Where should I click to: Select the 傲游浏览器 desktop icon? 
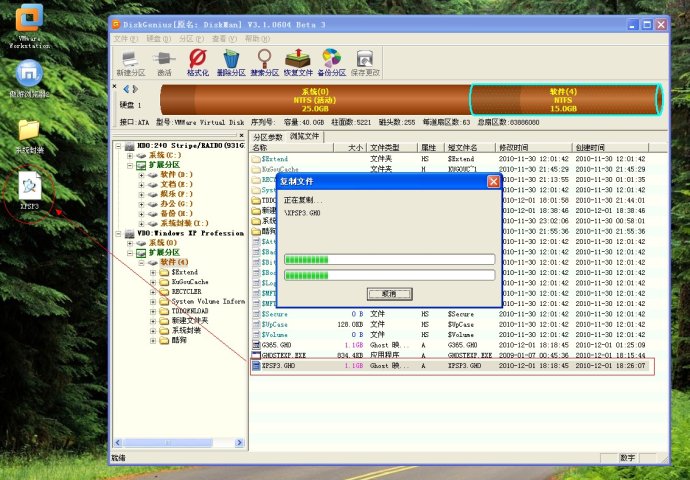(x=29, y=79)
